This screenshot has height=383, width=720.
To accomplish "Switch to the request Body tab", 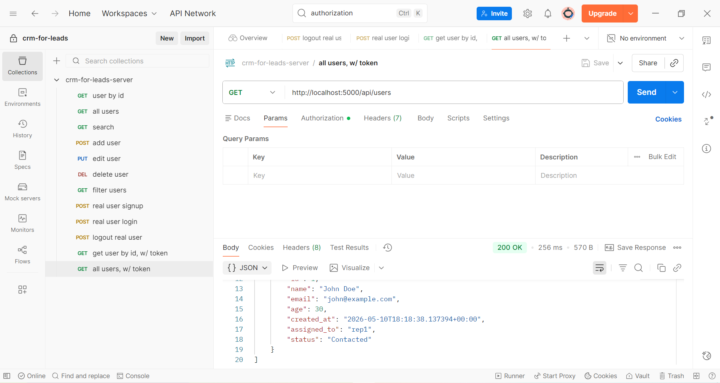I will [425, 118].
